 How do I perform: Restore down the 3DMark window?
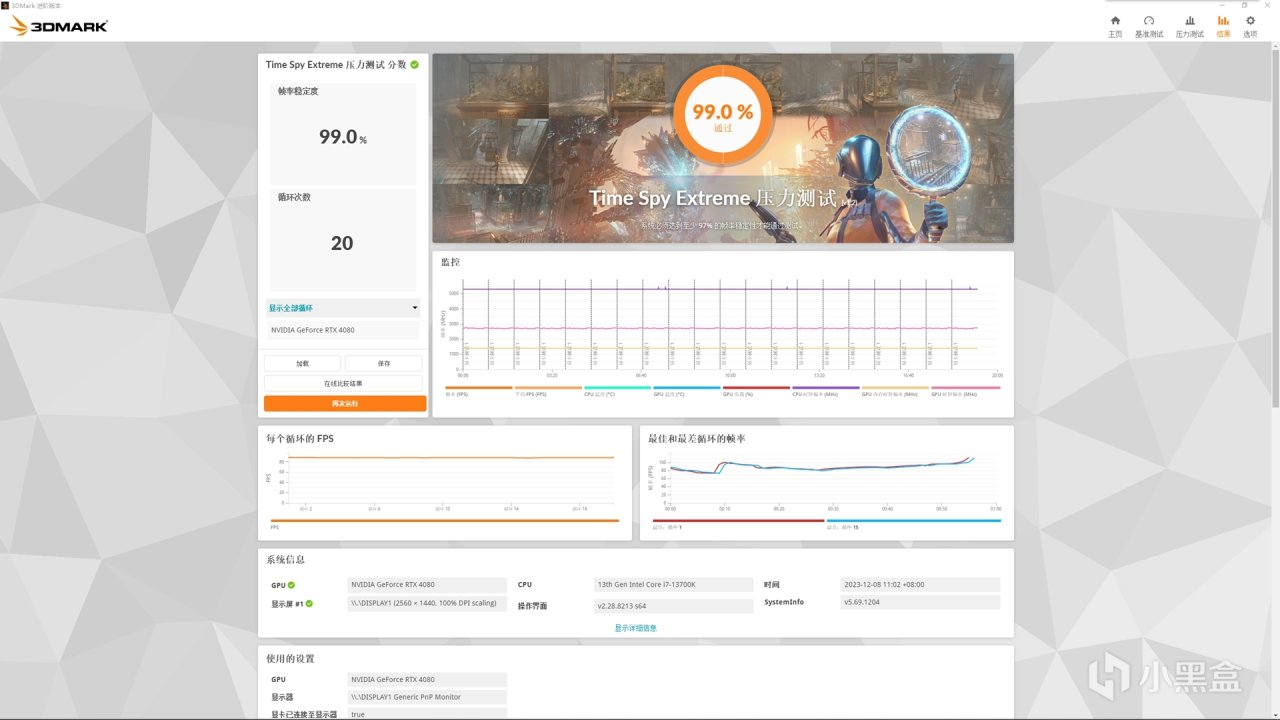pos(1245,5)
